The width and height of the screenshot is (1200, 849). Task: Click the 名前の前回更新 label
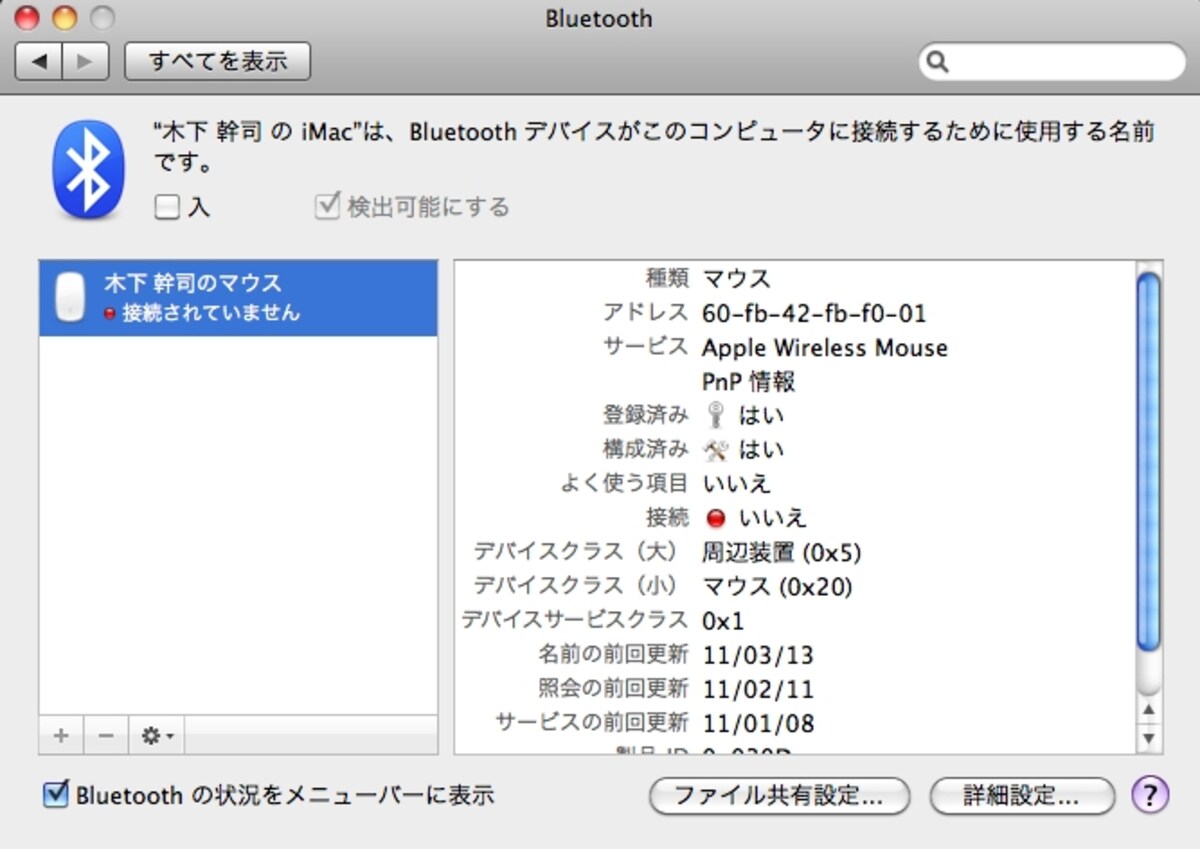coord(613,655)
